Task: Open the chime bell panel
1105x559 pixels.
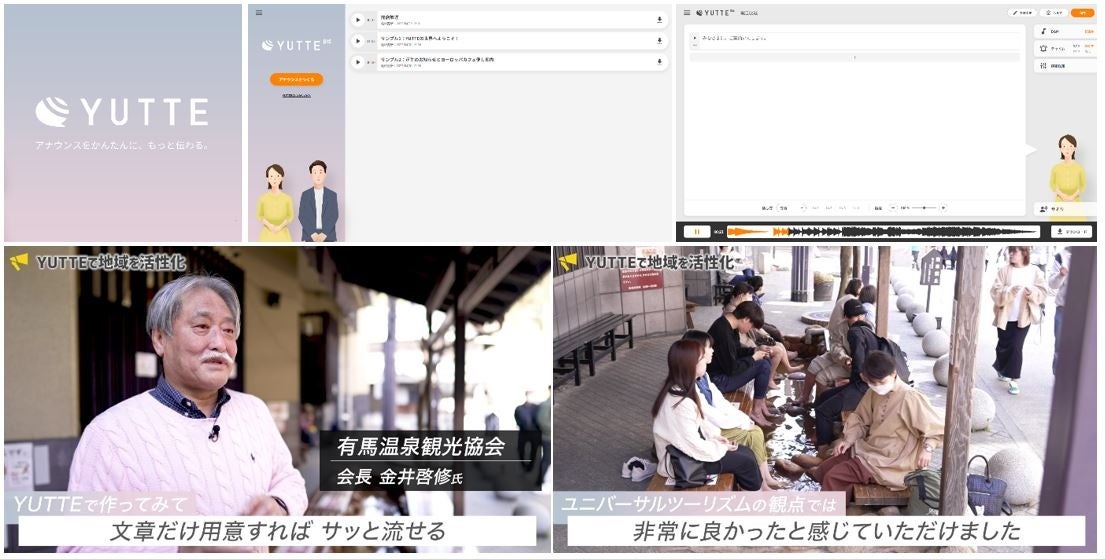Action: (x=1065, y=49)
